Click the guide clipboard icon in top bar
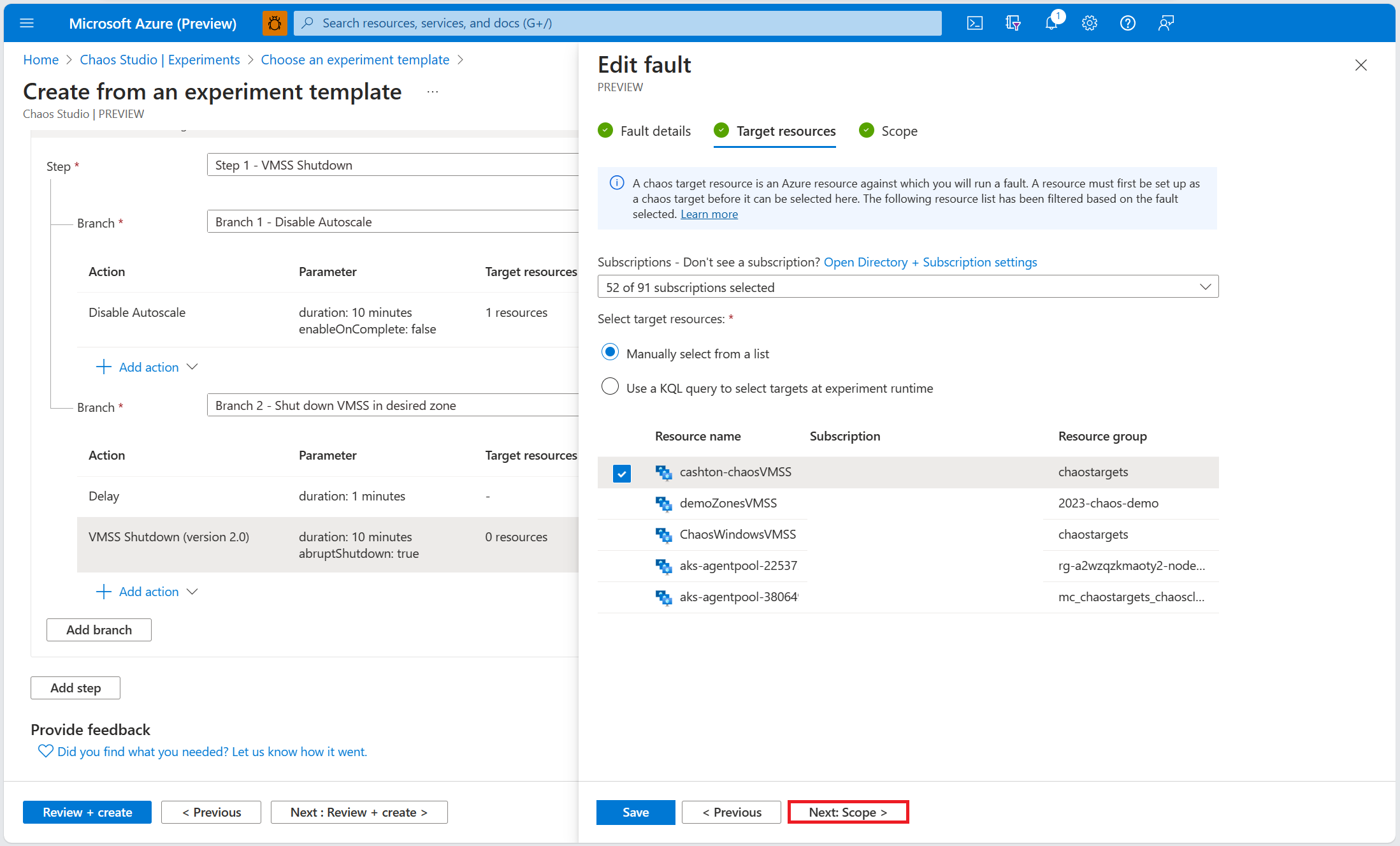This screenshot has width=1400, height=846. pyautogui.click(x=1013, y=22)
